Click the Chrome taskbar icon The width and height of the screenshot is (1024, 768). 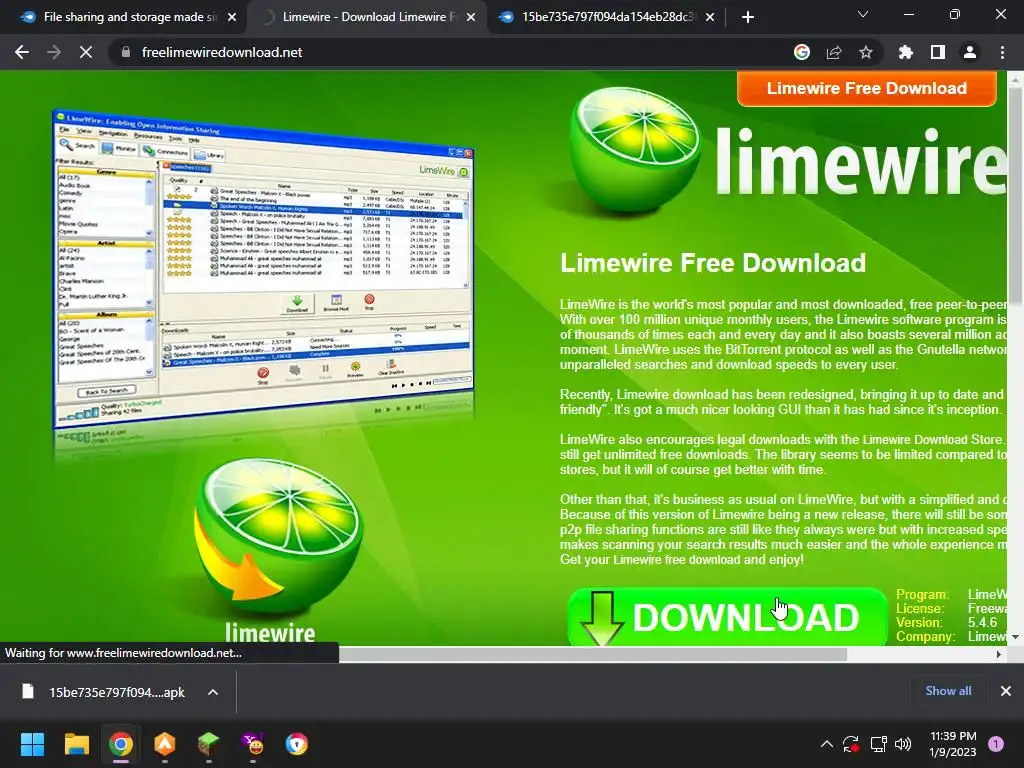pyautogui.click(x=121, y=744)
